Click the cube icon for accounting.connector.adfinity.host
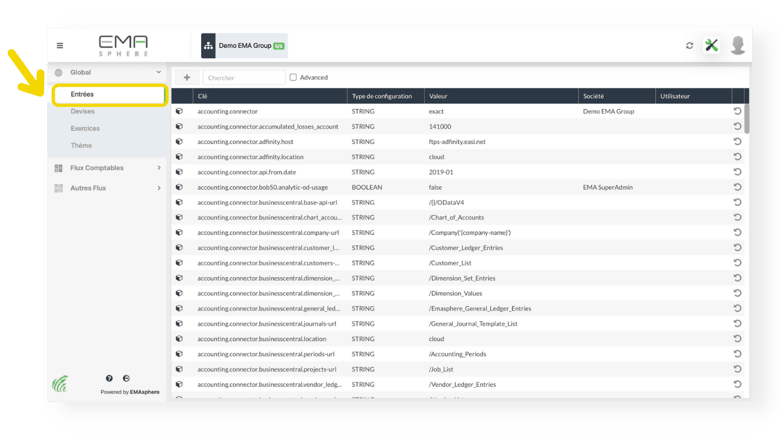Screen dimensions: 780x445 tap(180, 142)
